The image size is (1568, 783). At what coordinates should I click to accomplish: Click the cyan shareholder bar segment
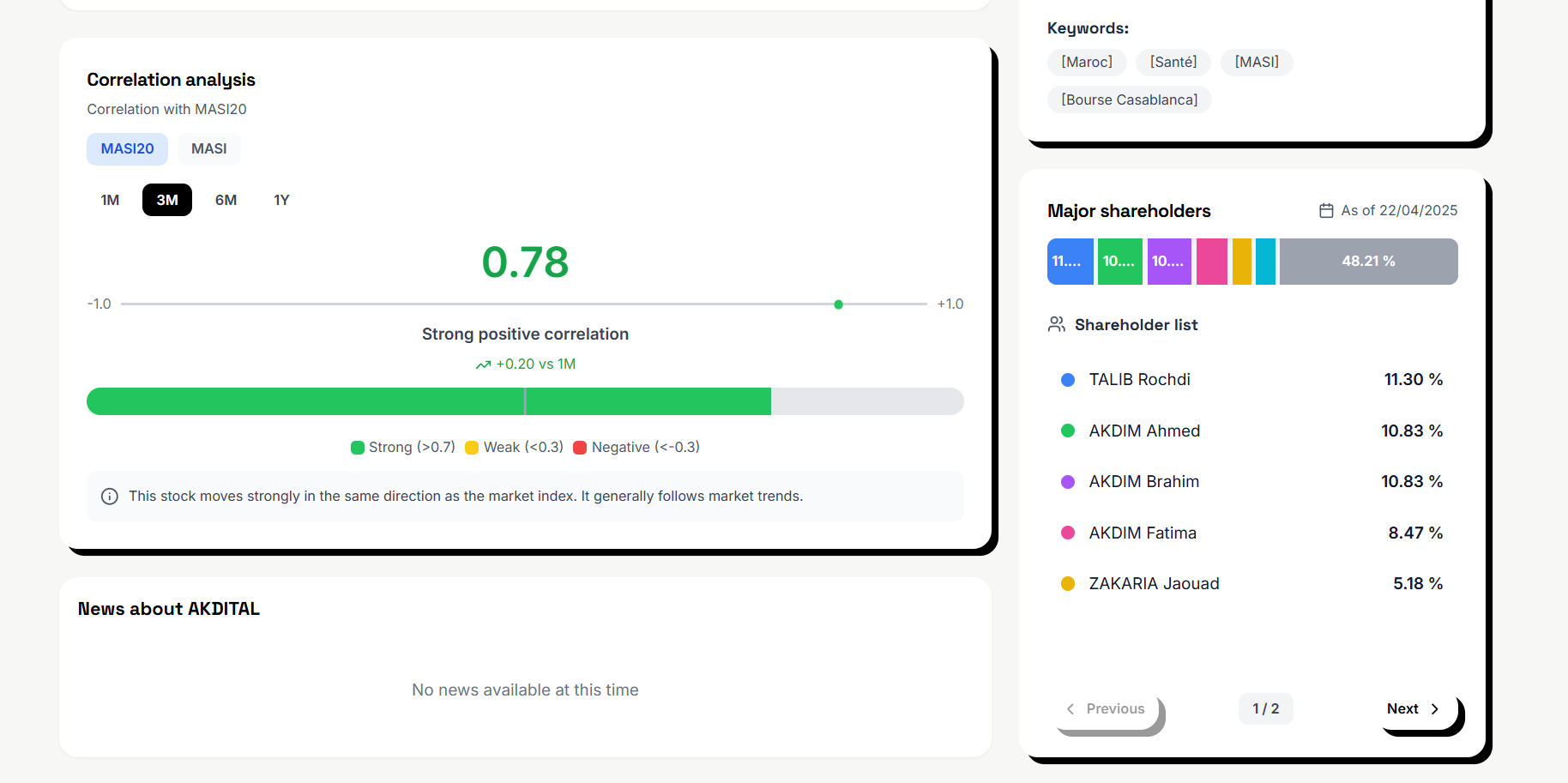tap(1265, 262)
